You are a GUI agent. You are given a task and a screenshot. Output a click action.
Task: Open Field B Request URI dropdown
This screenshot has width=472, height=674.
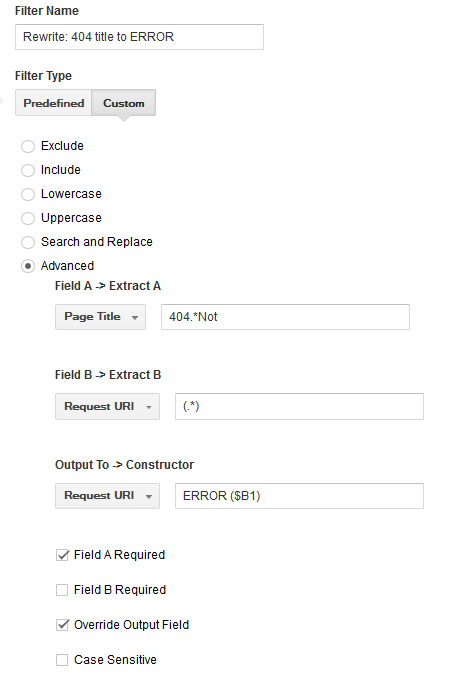[x=107, y=406]
